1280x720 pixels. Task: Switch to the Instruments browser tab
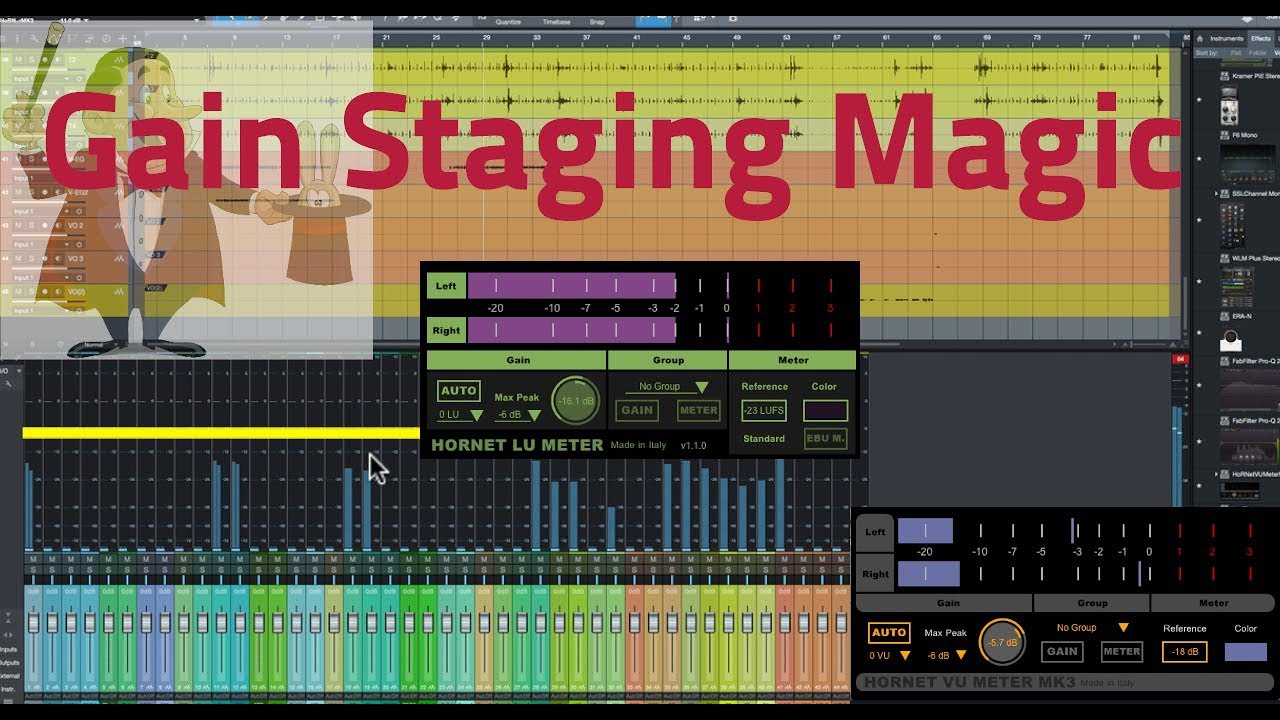tap(1227, 38)
